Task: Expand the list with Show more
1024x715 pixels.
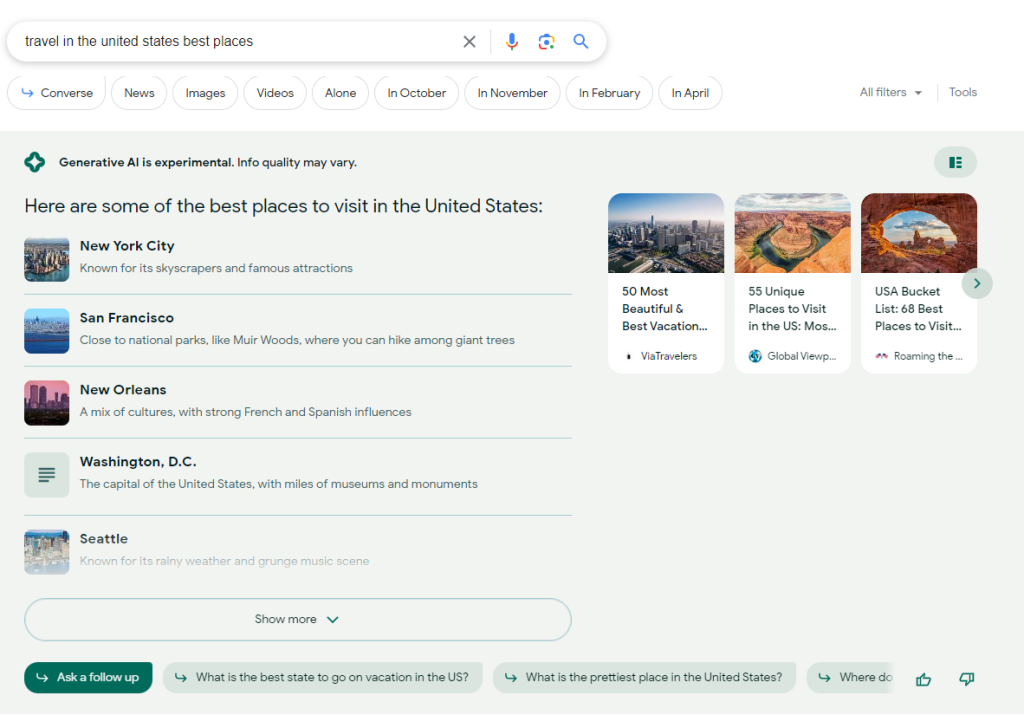Action: click(298, 619)
